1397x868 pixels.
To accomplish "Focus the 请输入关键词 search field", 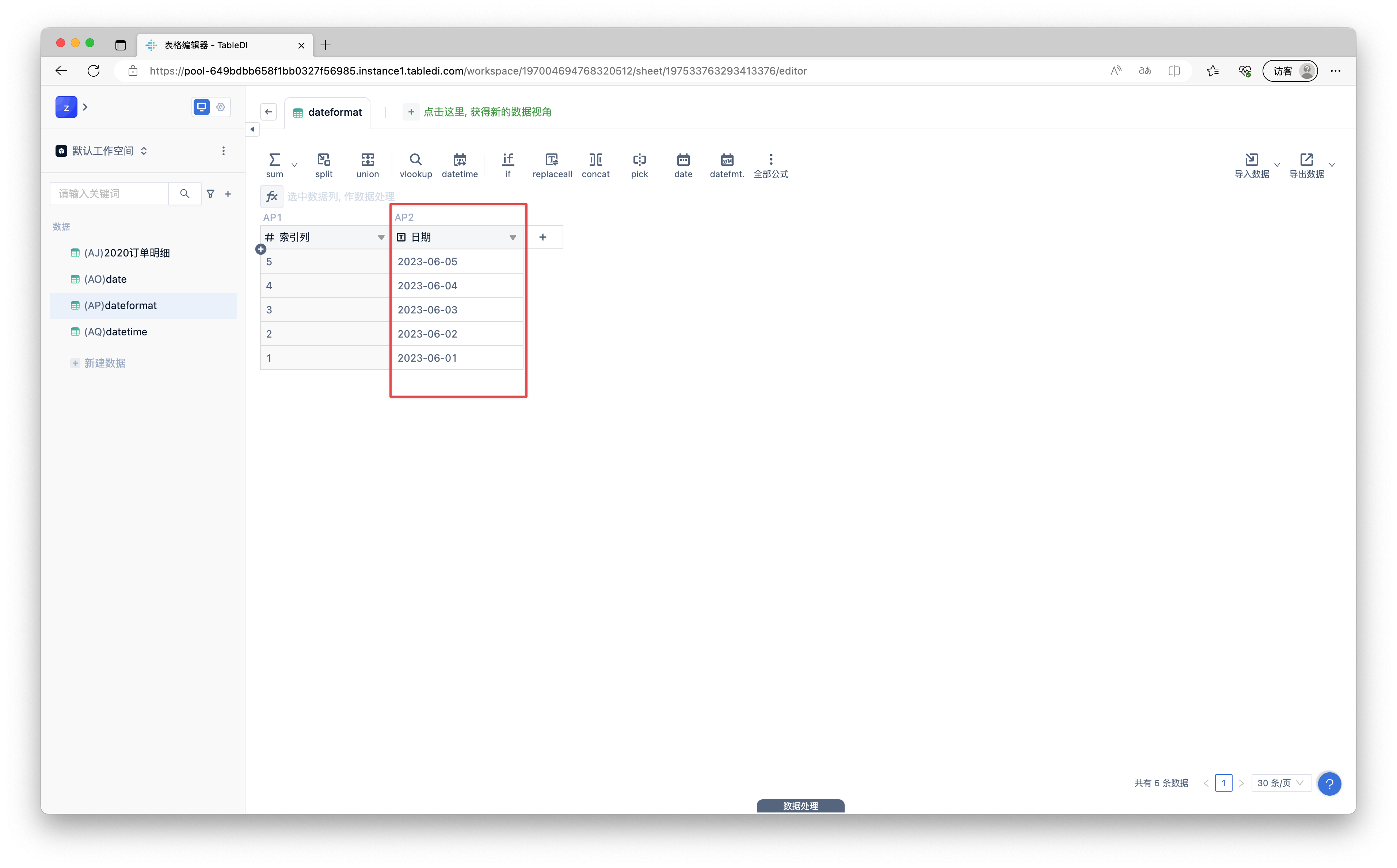I will [x=109, y=194].
